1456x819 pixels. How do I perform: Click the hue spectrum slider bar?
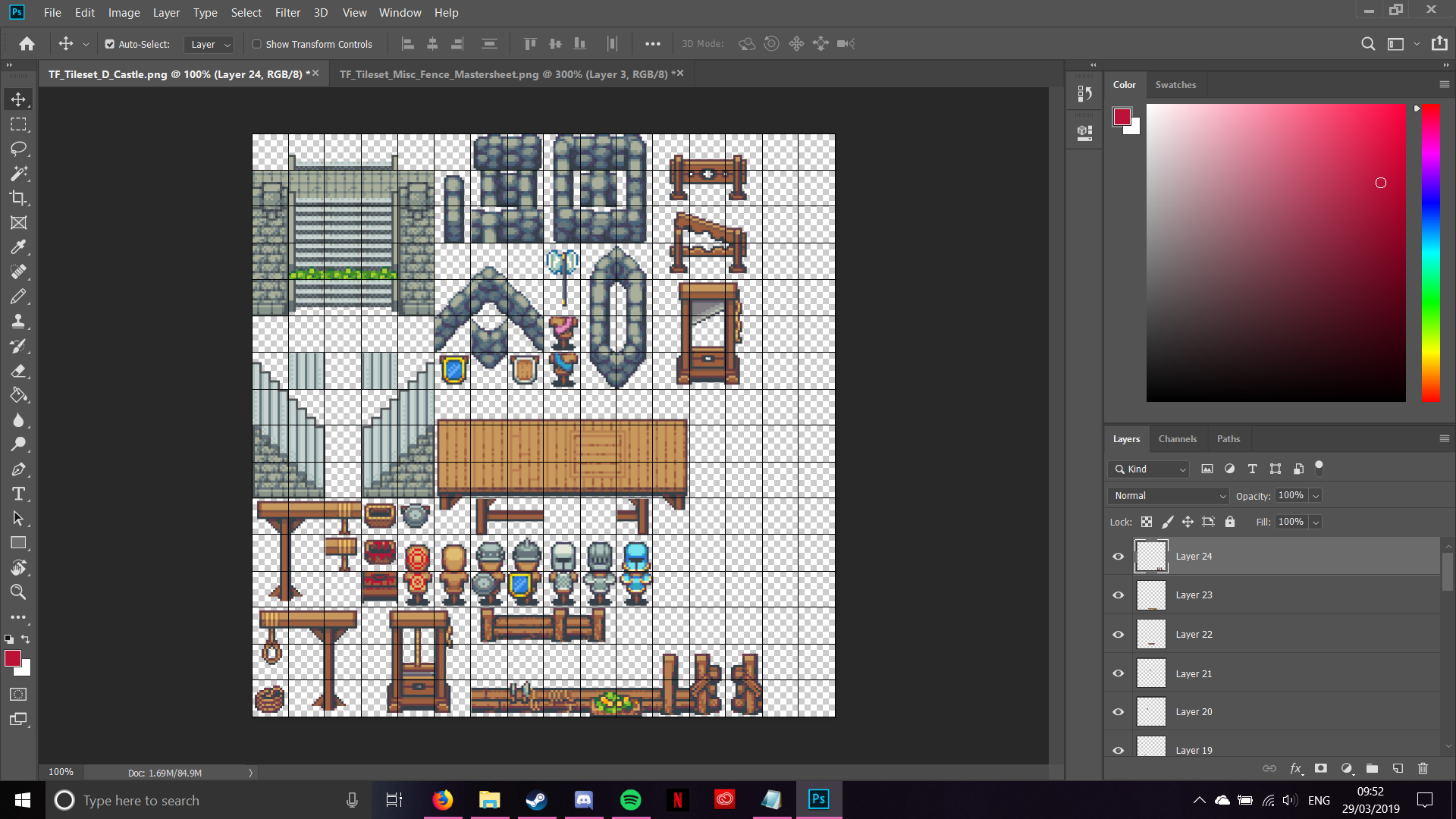coord(1430,253)
